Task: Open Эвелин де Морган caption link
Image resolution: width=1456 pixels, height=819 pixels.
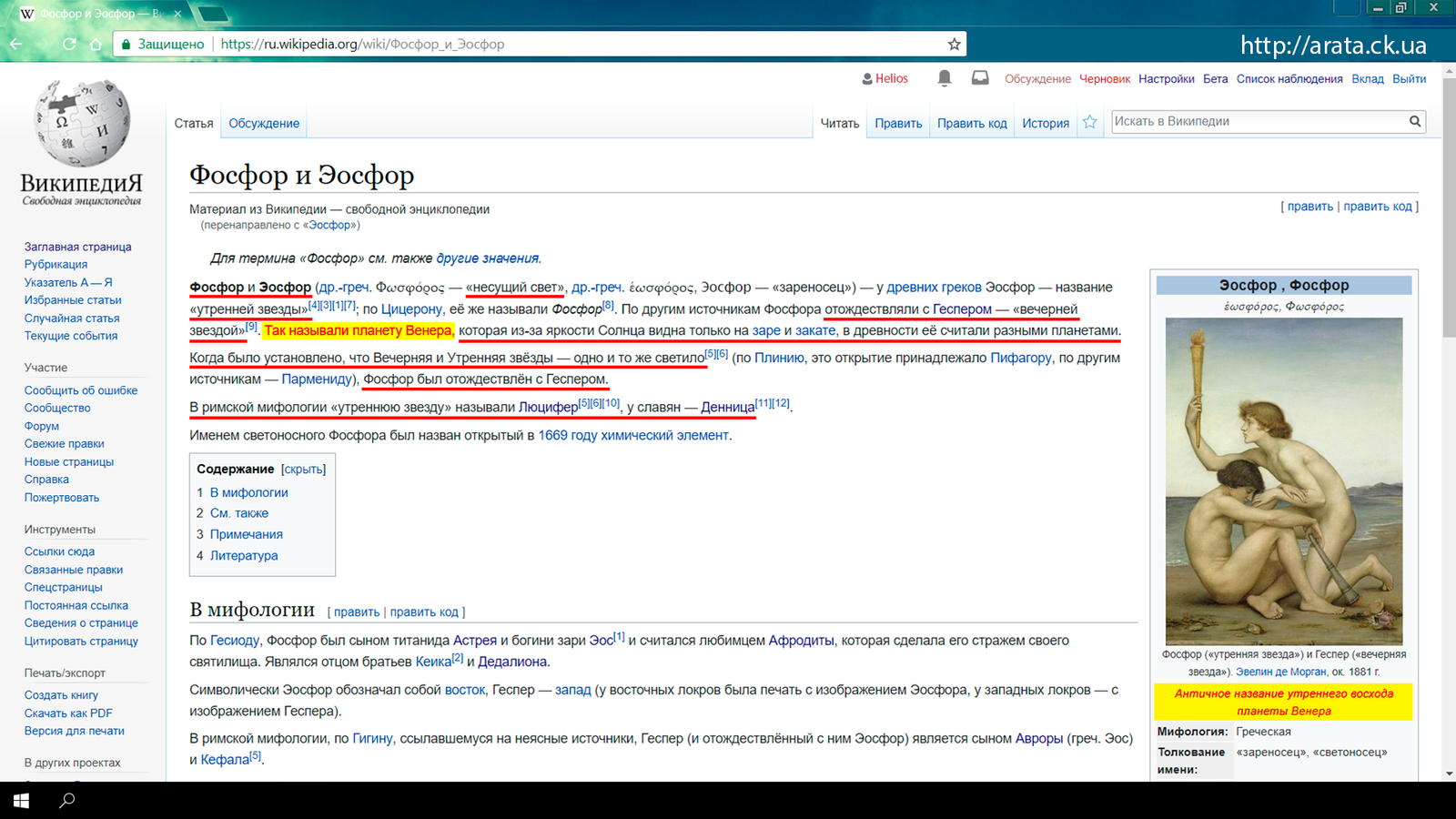Action: point(1280,672)
